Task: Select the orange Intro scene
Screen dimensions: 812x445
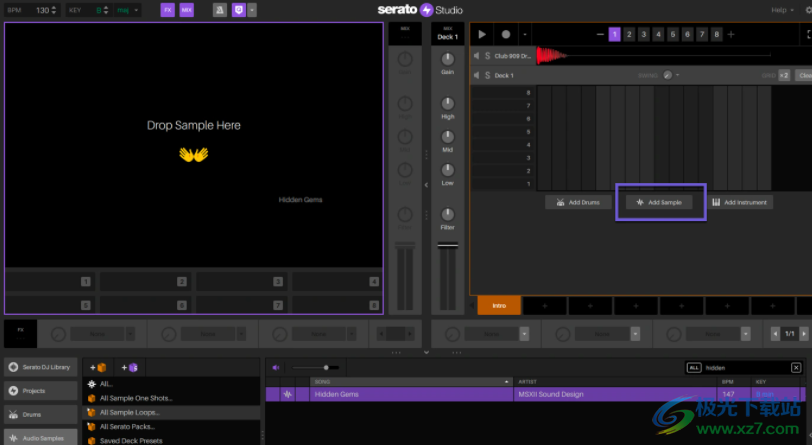Action: [x=499, y=306]
